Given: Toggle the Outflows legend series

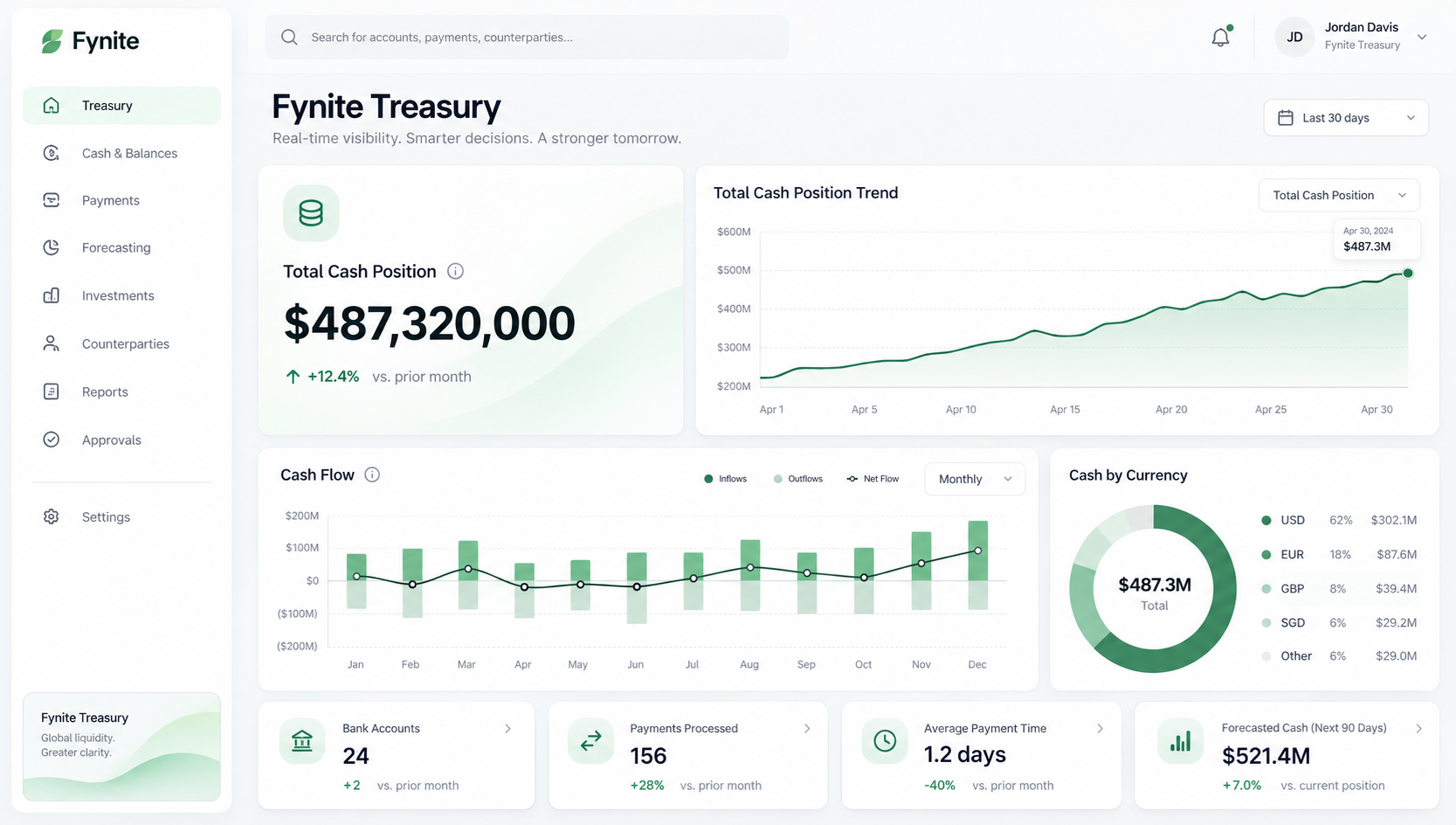Looking at the screenshot, I should (x=797, y=479).
